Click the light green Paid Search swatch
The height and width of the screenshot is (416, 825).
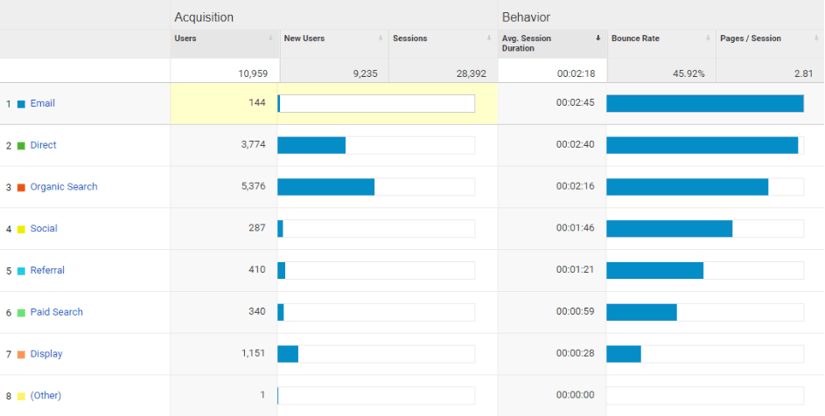point(21,313)
